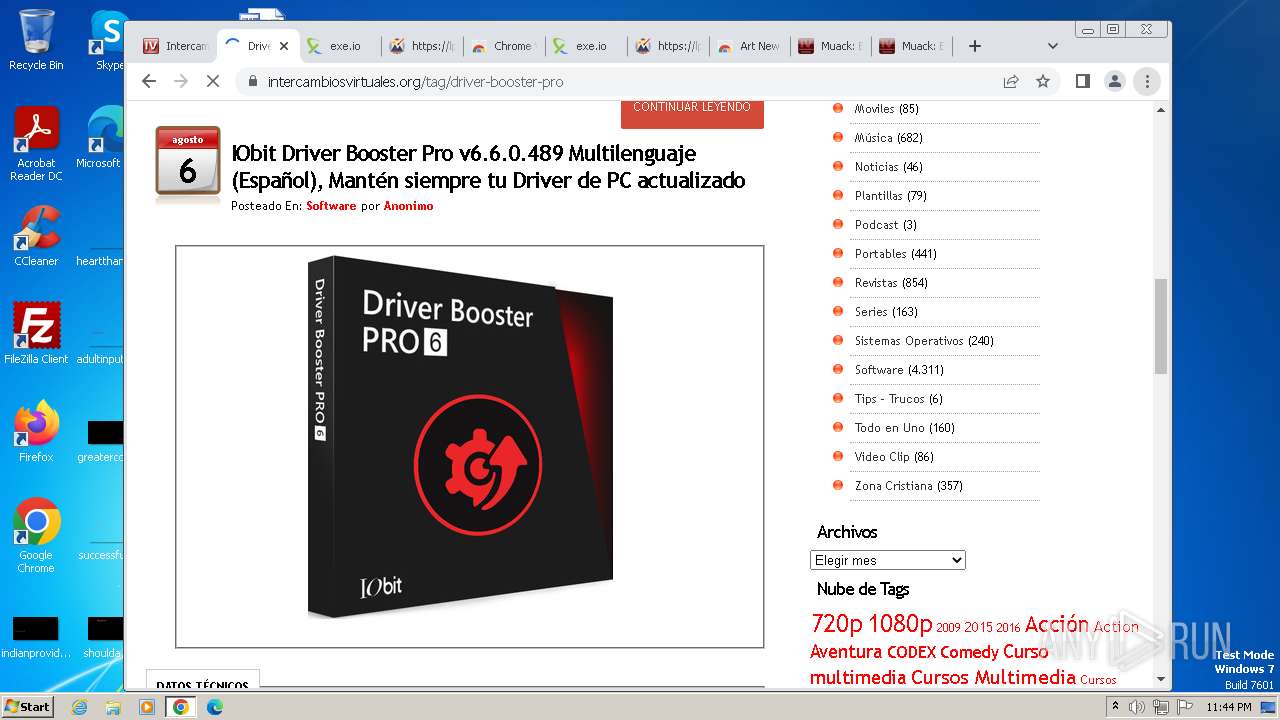Open the Chrome side panel

tap(1082, 81)
